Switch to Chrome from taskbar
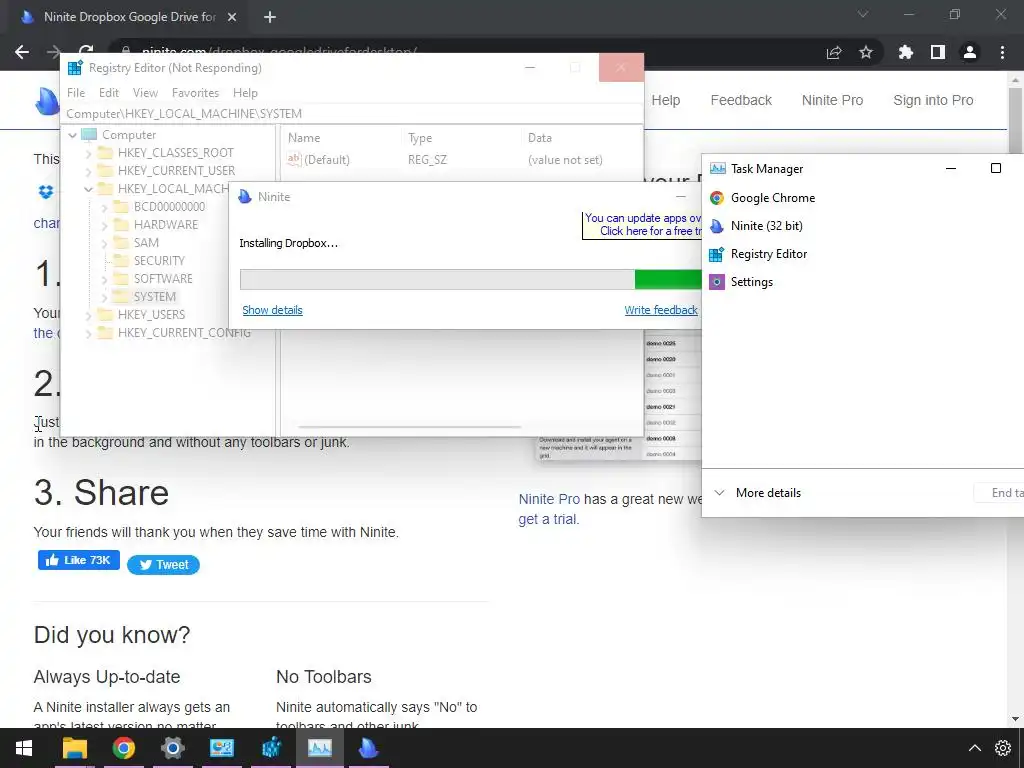The image size is (1024, 768). tap(123, 748)
